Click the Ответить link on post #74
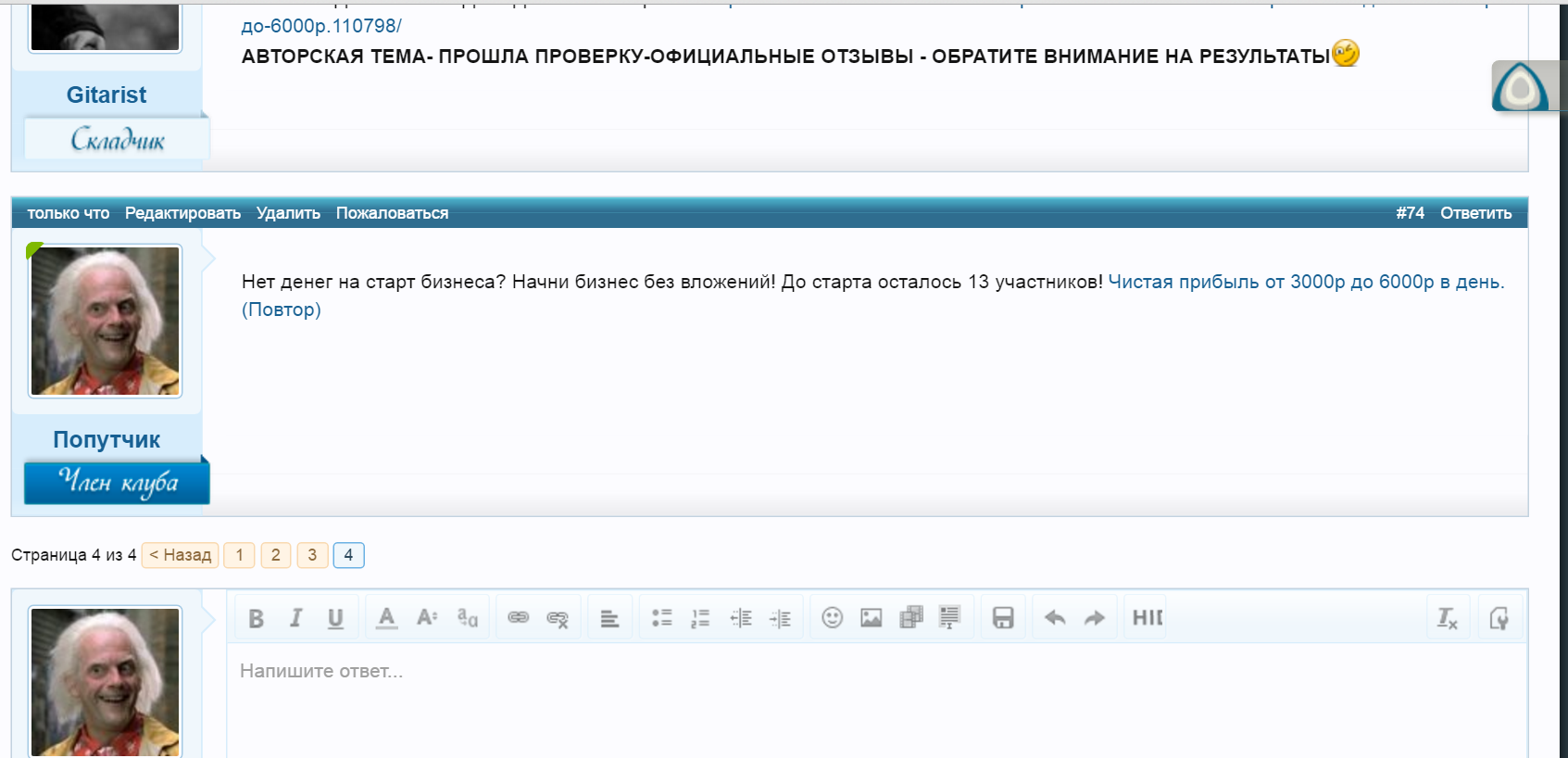Image resolution: width=1568 pixels, height=758 pixels. pos(1475,213)
